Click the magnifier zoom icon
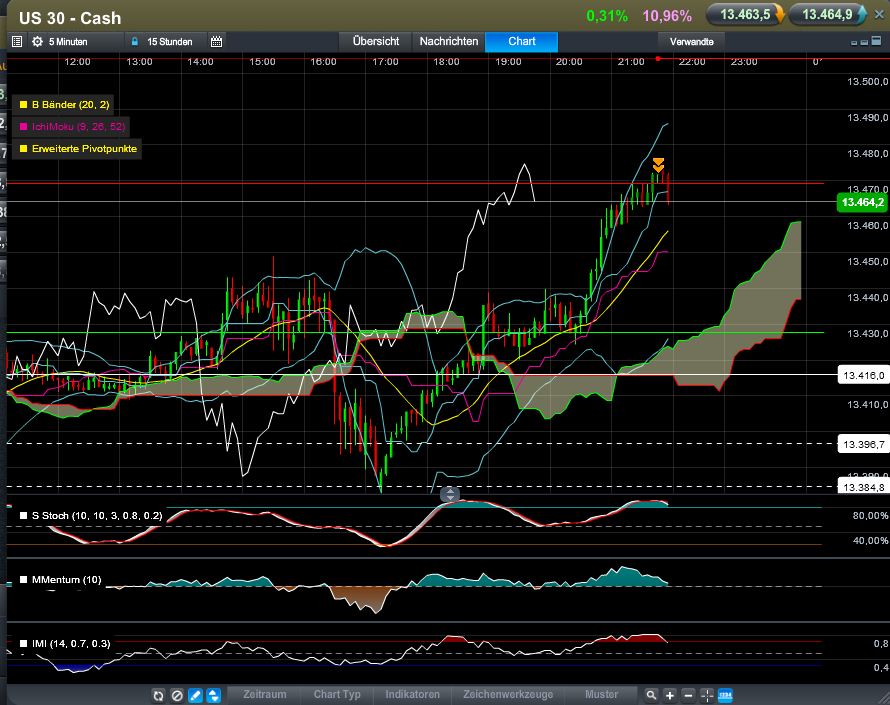The image size is (890, 705). point(651,695)
